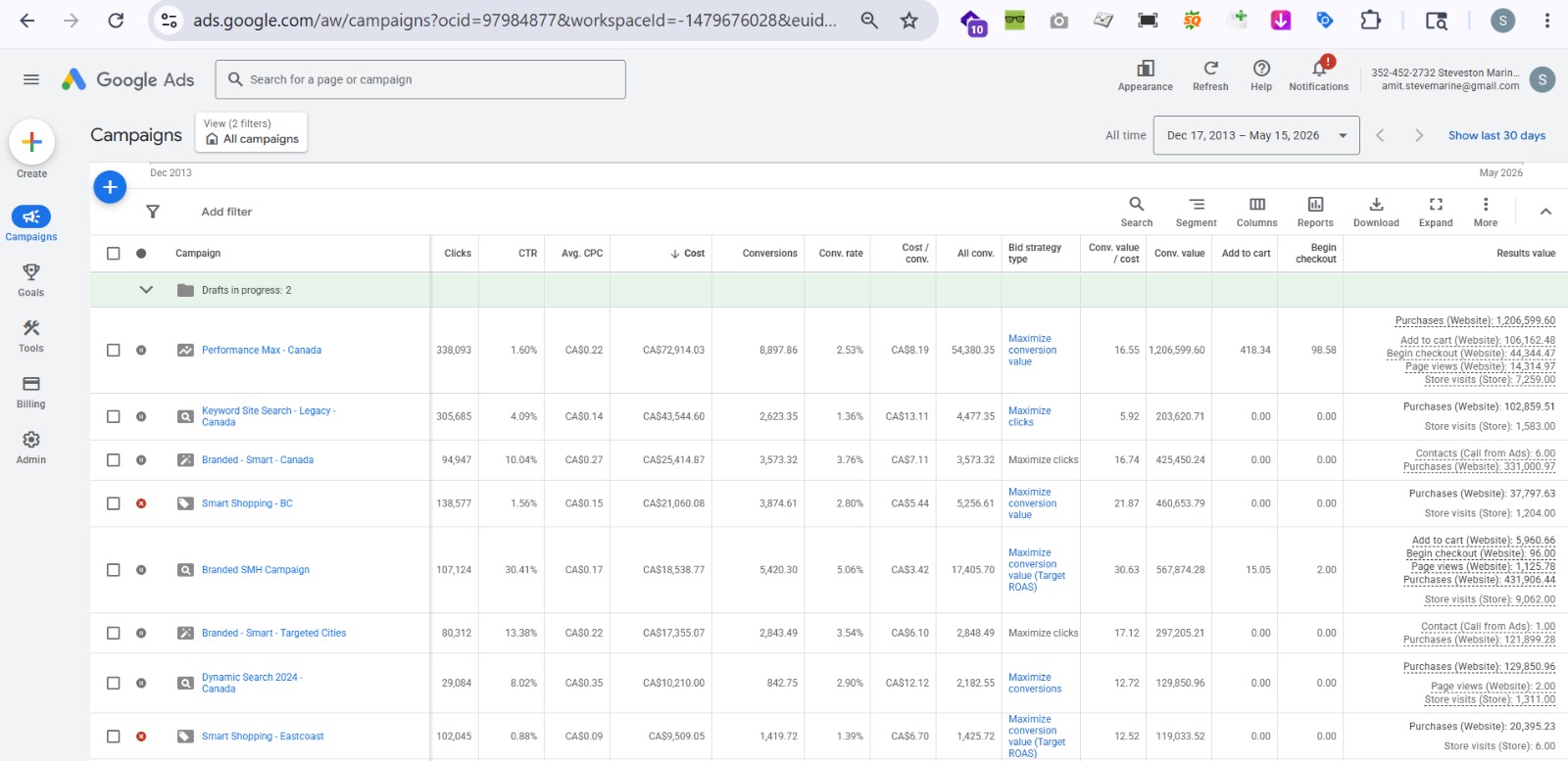The width and height of the screenshot is (1568, 761).
Task: Sort table by the Conversions column
Action: 770,254
